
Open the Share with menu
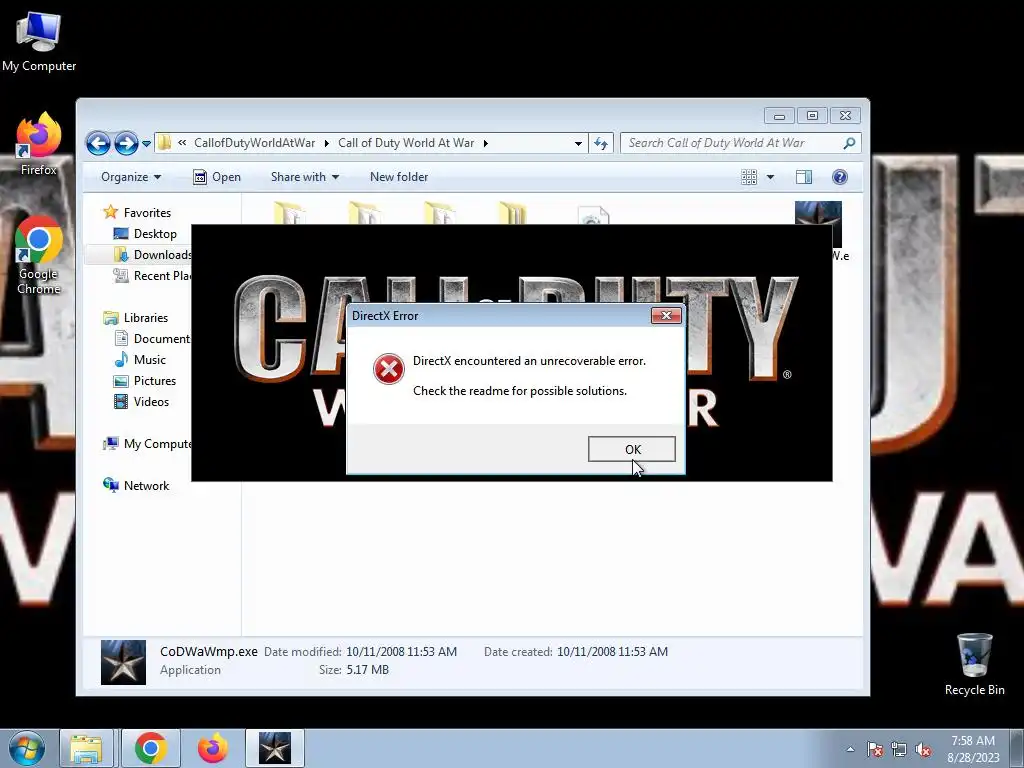[x=305, y=177]
